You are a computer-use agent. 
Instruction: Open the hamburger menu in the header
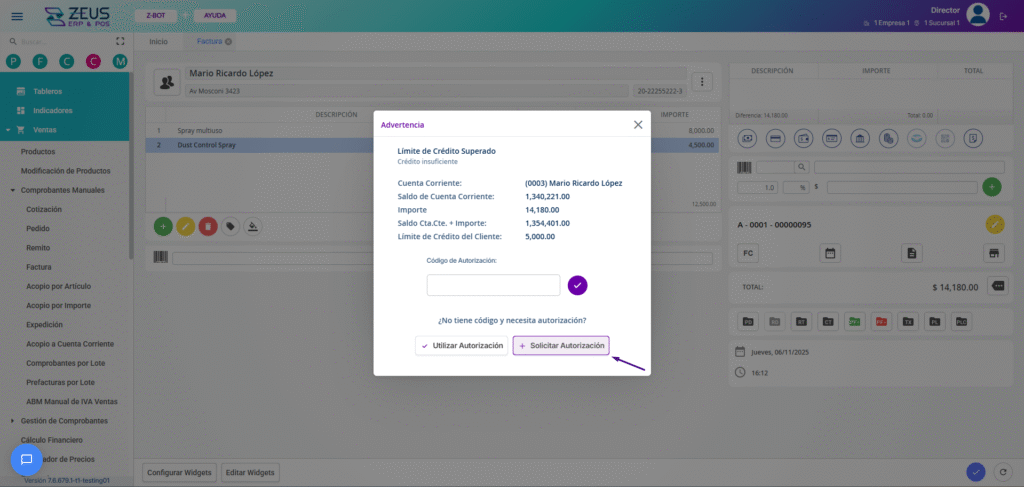16,16
